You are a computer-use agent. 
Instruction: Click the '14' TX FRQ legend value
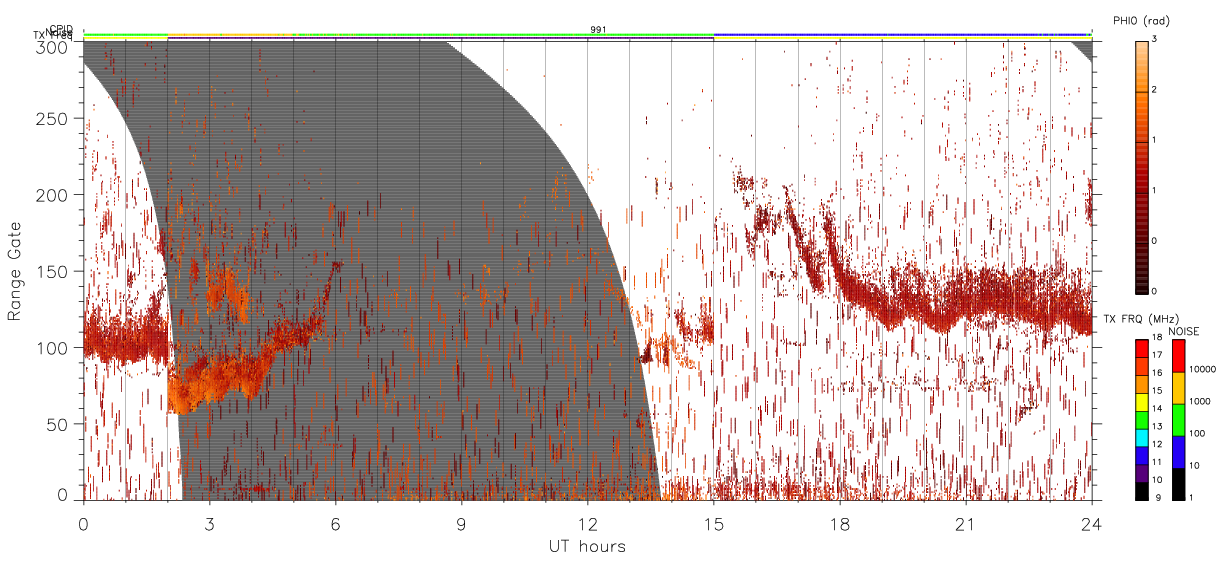[1155, 409]
